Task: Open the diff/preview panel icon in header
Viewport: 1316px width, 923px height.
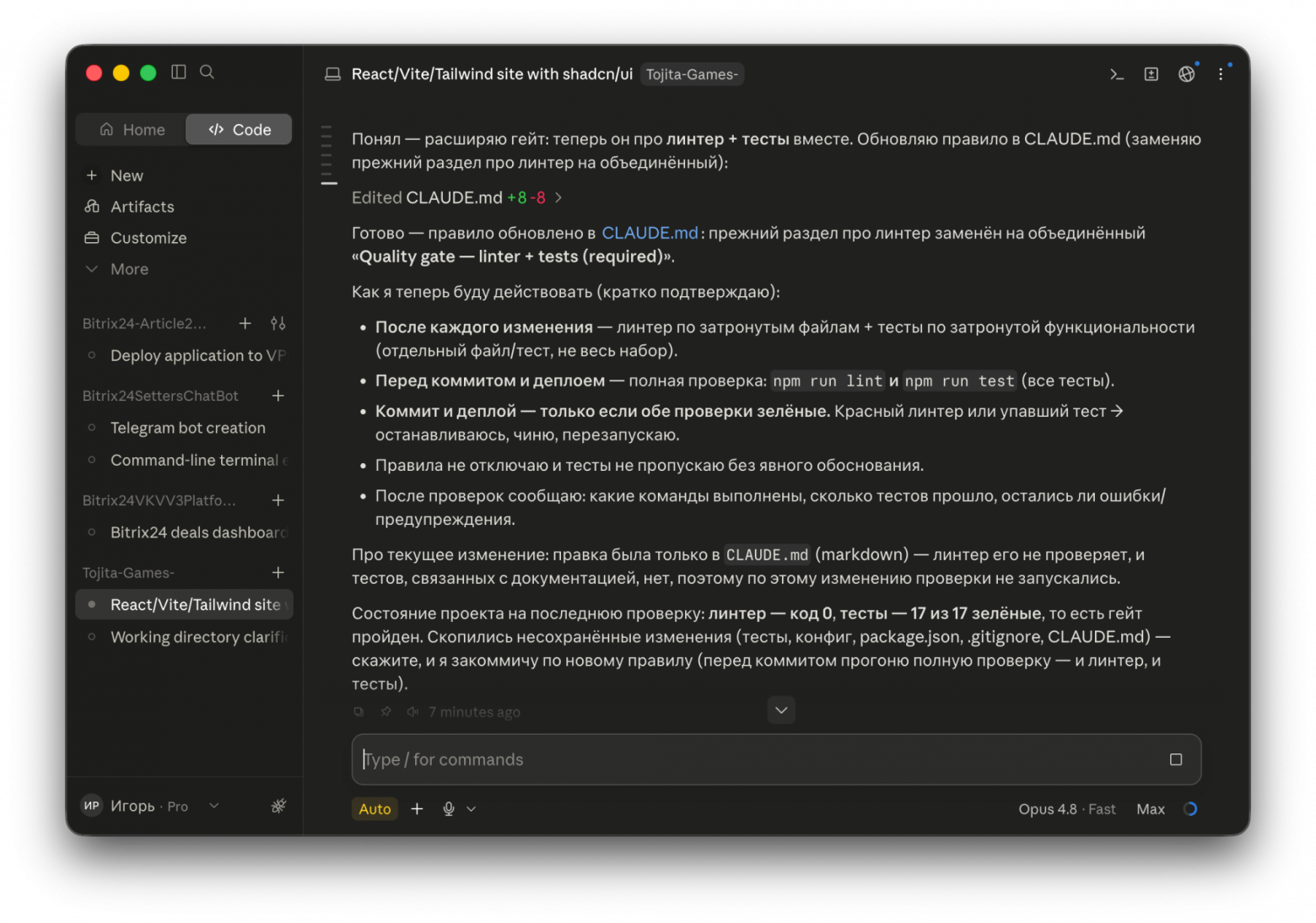Action: (1151, 74)
